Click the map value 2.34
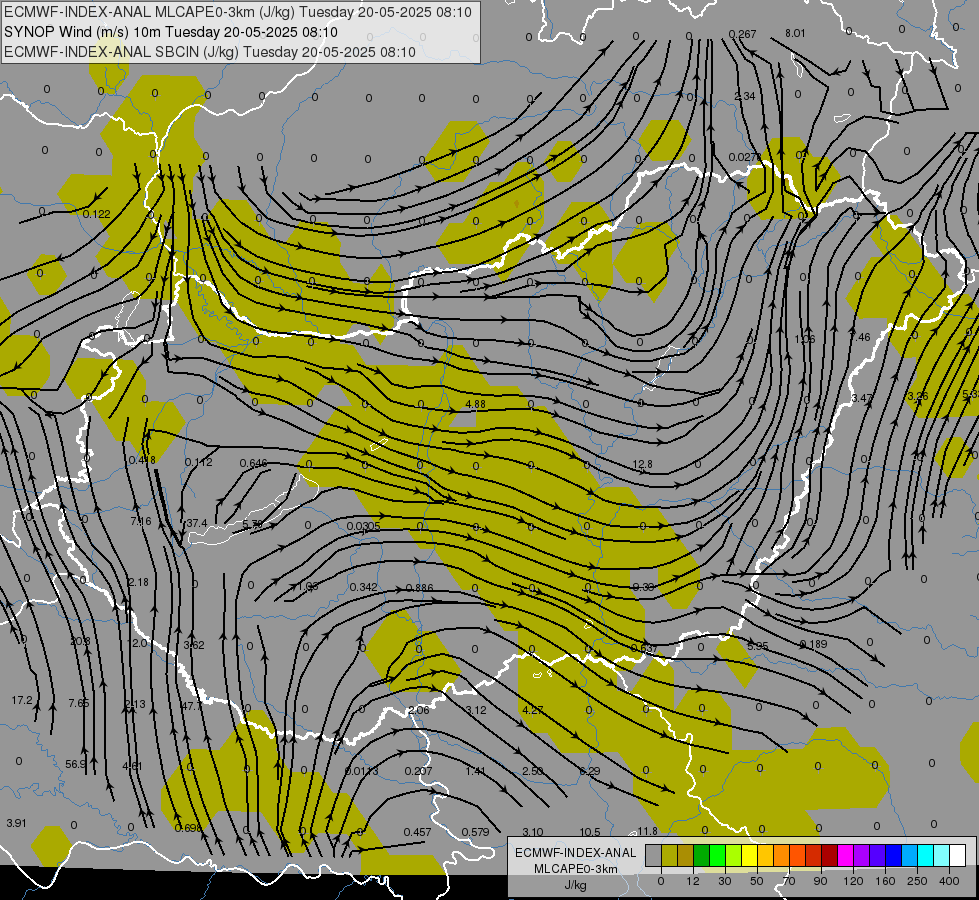The image size is (979, 900). pos(745,96)
